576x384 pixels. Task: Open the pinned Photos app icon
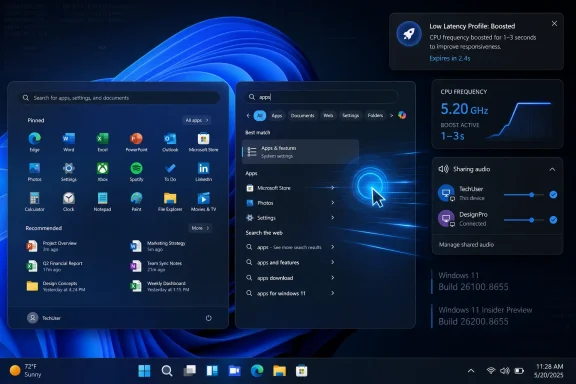[35, 168]
